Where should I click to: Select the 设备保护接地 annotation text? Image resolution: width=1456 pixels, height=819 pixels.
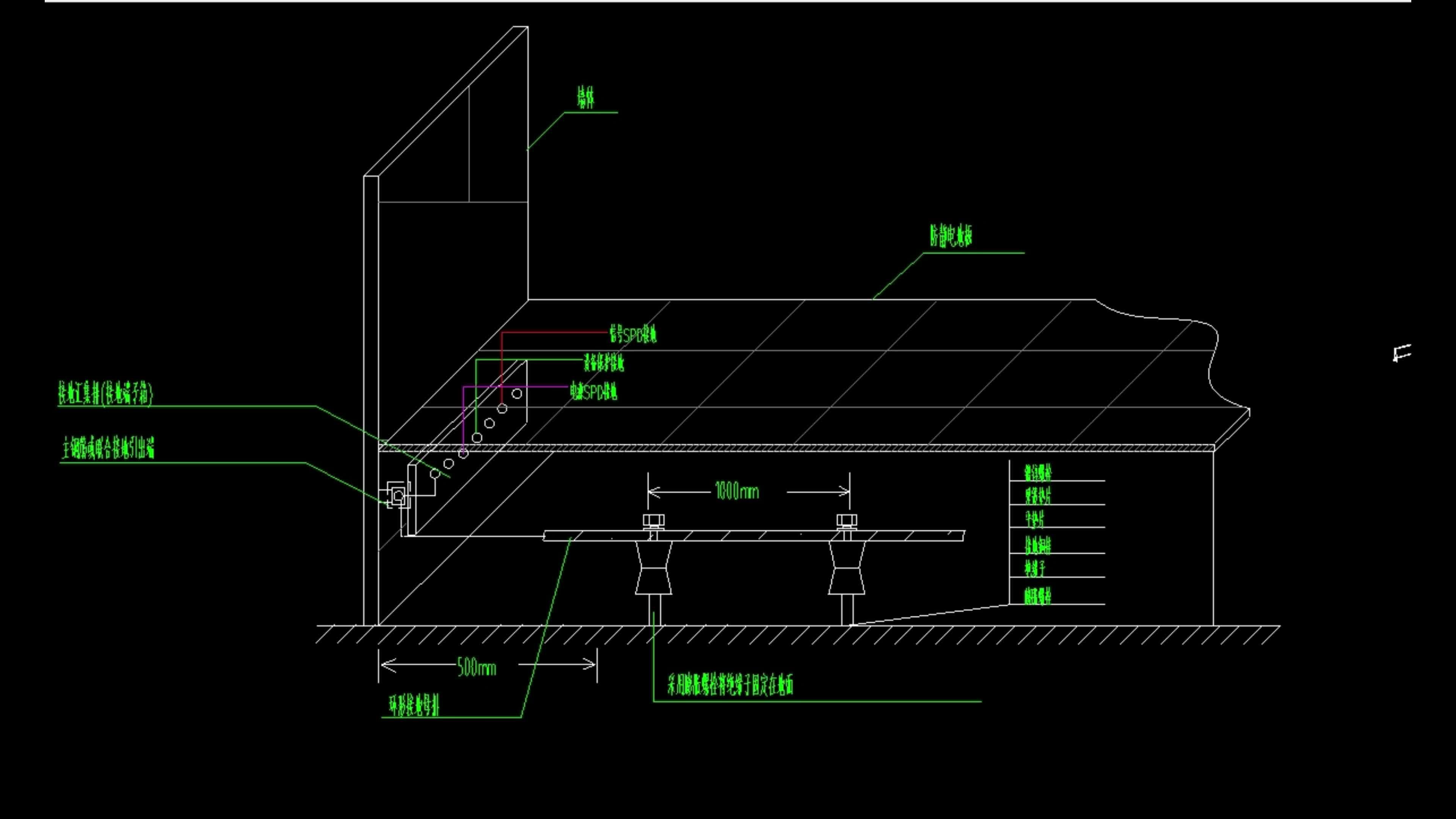pyautogui.click(x=604, y=363)
